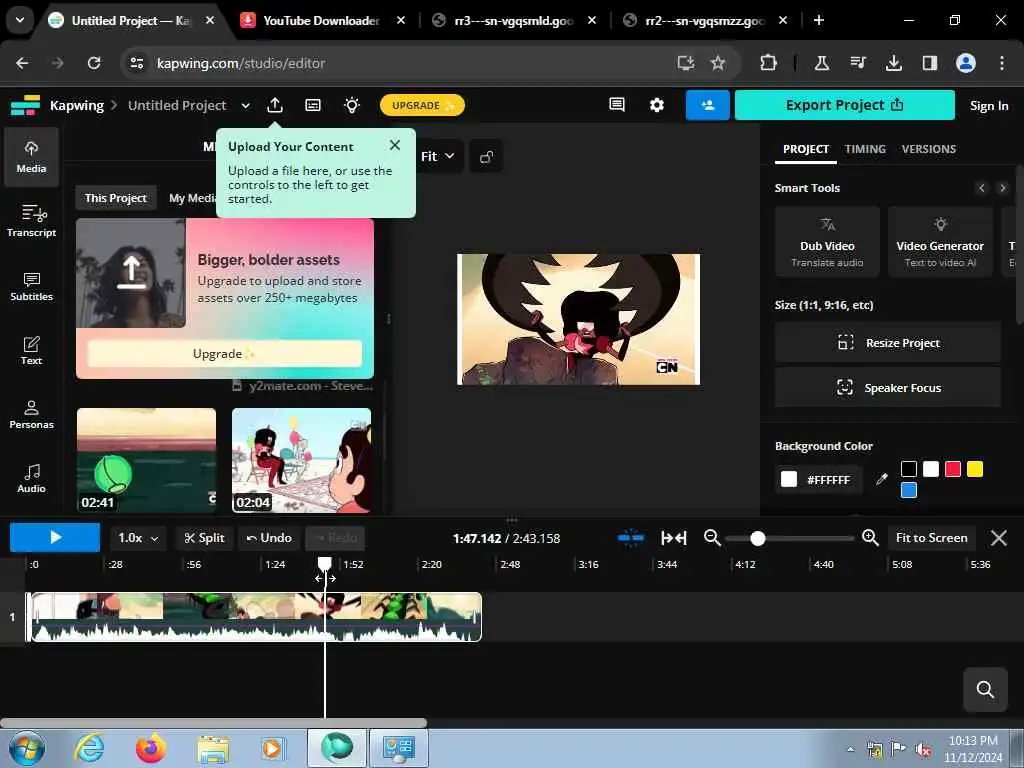Click the video clip on timeline track 1
This screenshot has height=768, width=1024.
coord(256,616)
